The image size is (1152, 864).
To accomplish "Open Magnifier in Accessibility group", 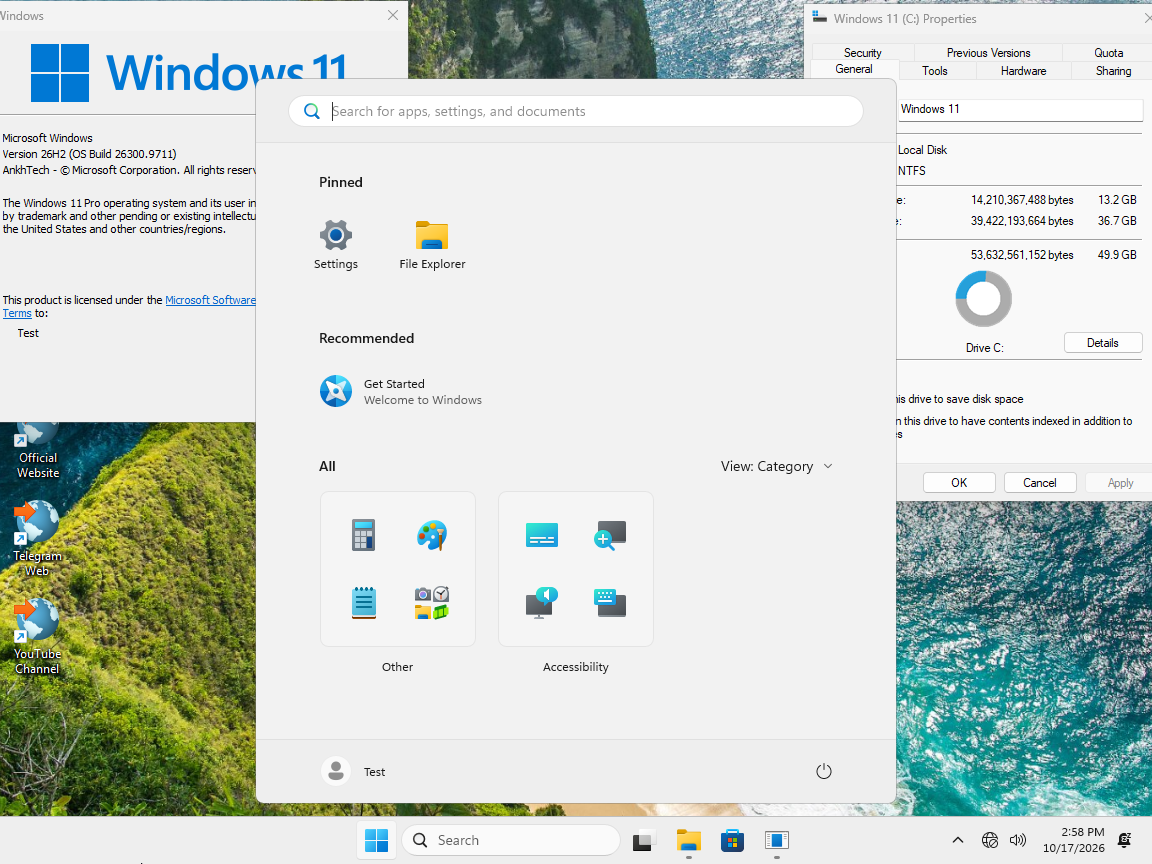I will click(610, 535).
